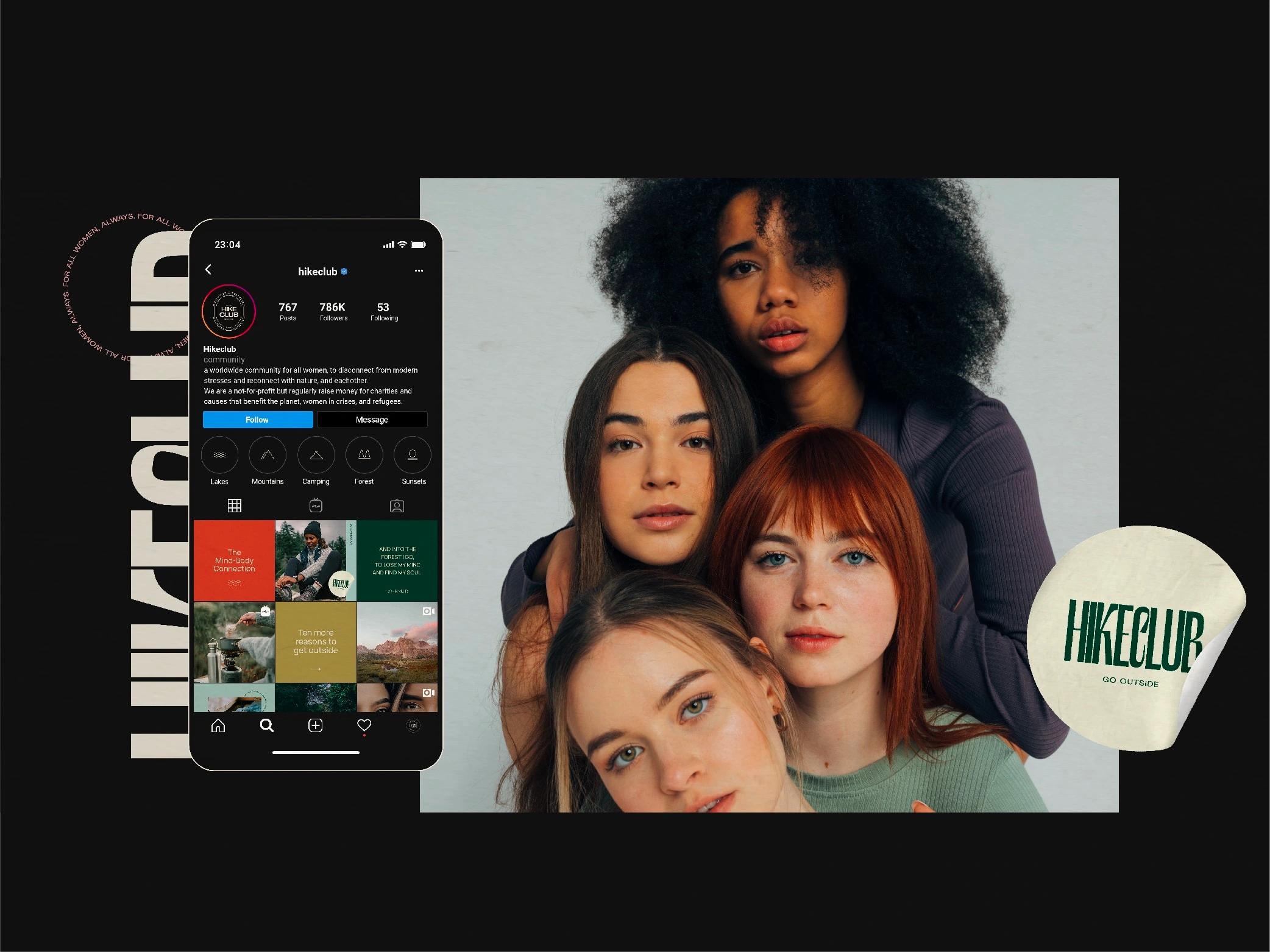Screen dimensions: 1270x952
Task: Click the hikeclub username title
Action: (317, 272)
